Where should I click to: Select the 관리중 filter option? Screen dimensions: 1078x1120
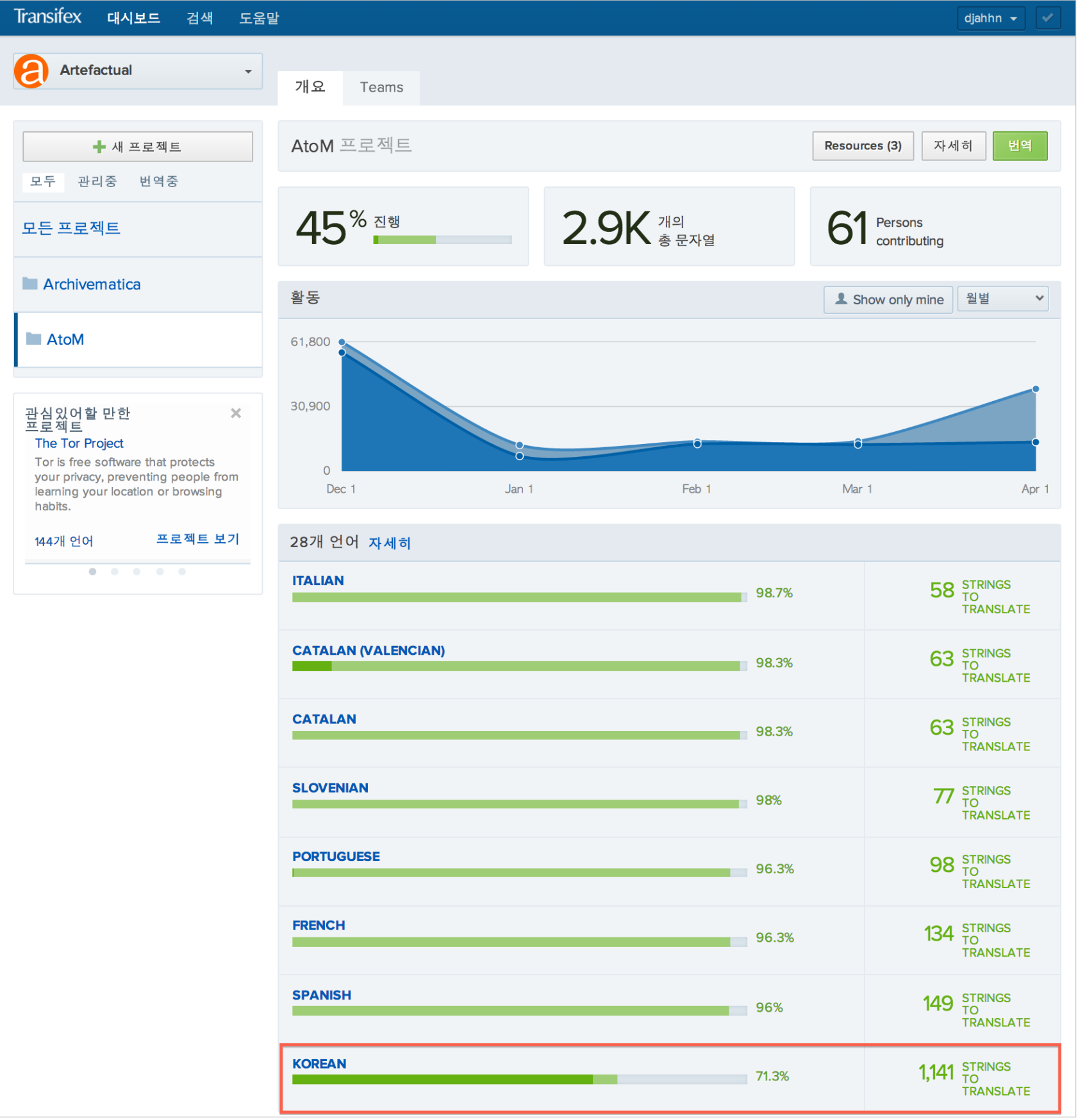tap(97, 181)
